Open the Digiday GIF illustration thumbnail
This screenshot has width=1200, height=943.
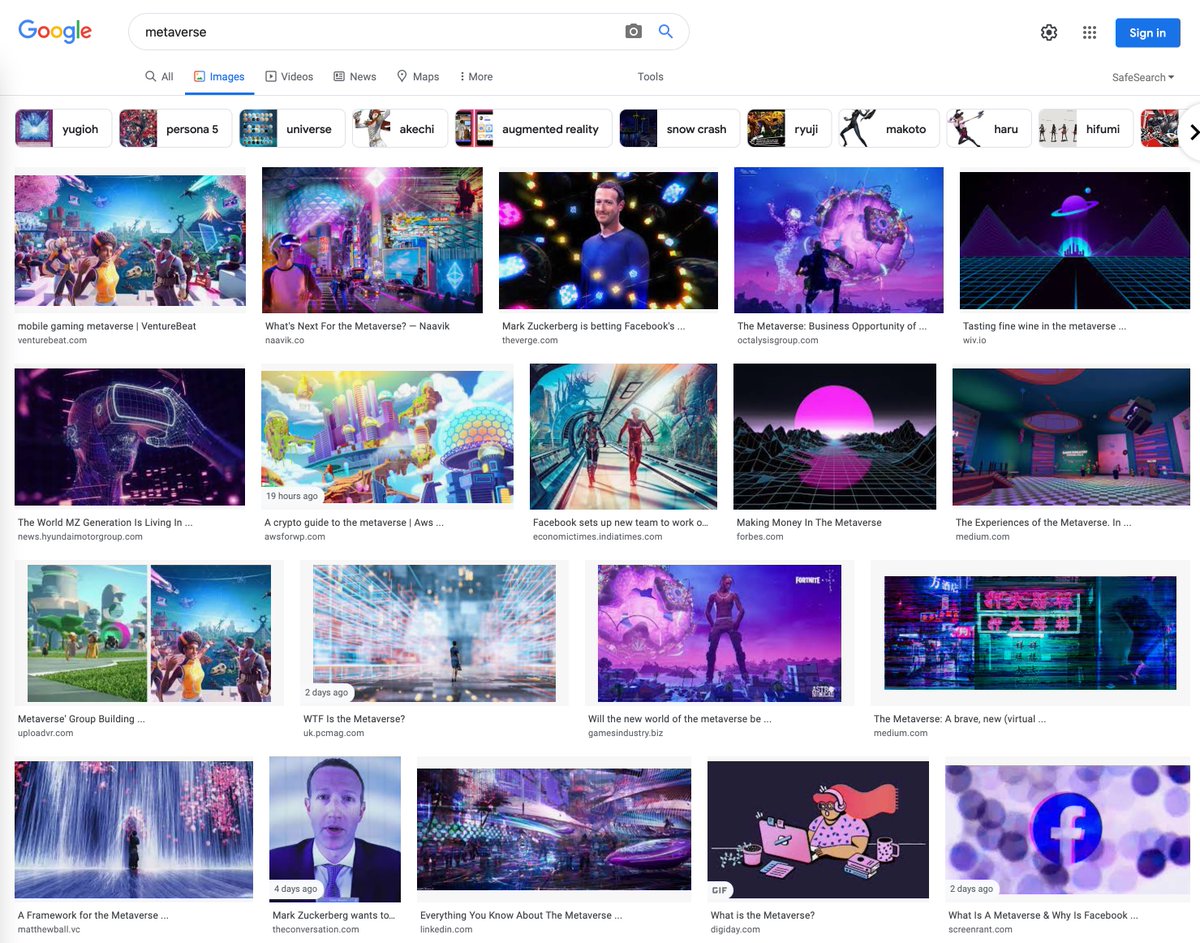818,830
